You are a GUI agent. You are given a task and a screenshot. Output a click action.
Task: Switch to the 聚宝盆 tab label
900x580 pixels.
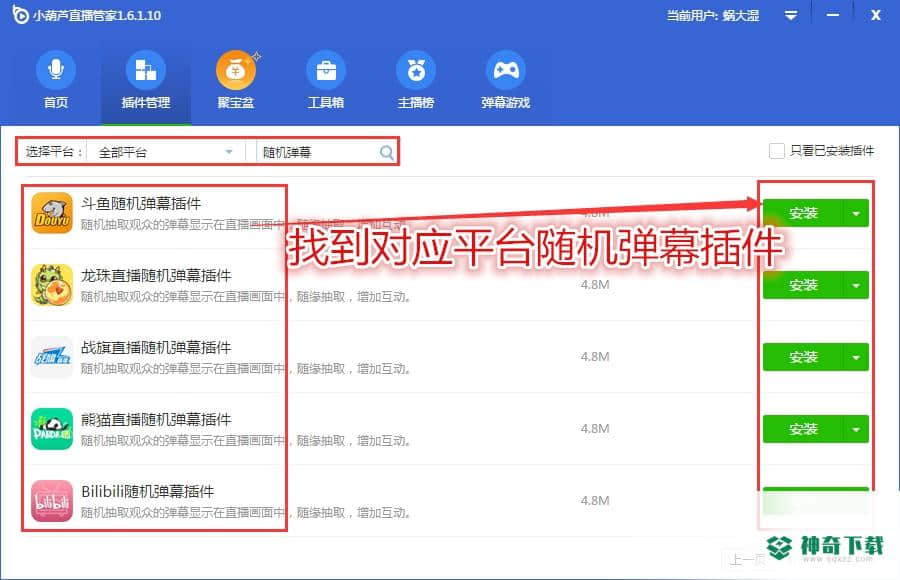pyautogui.click(x=236, y=103)
